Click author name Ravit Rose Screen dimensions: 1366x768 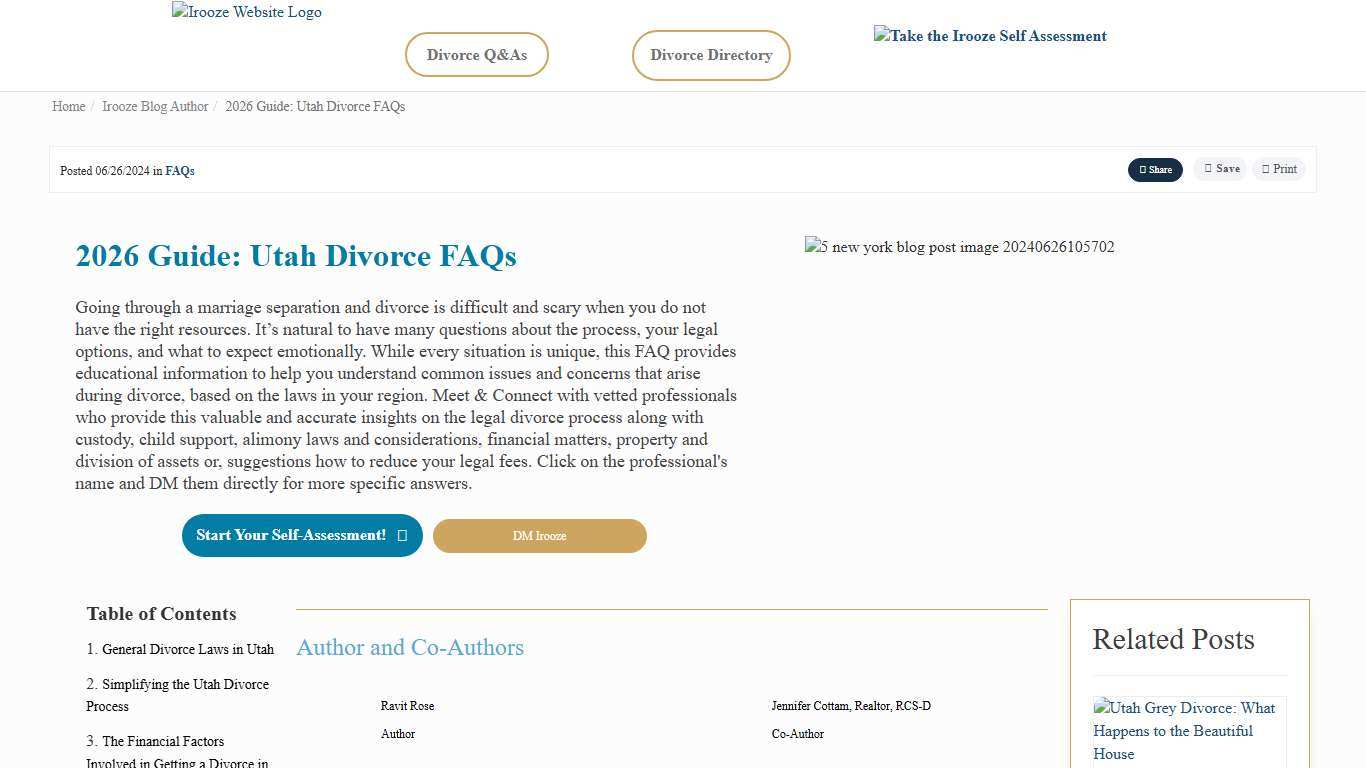407,706
